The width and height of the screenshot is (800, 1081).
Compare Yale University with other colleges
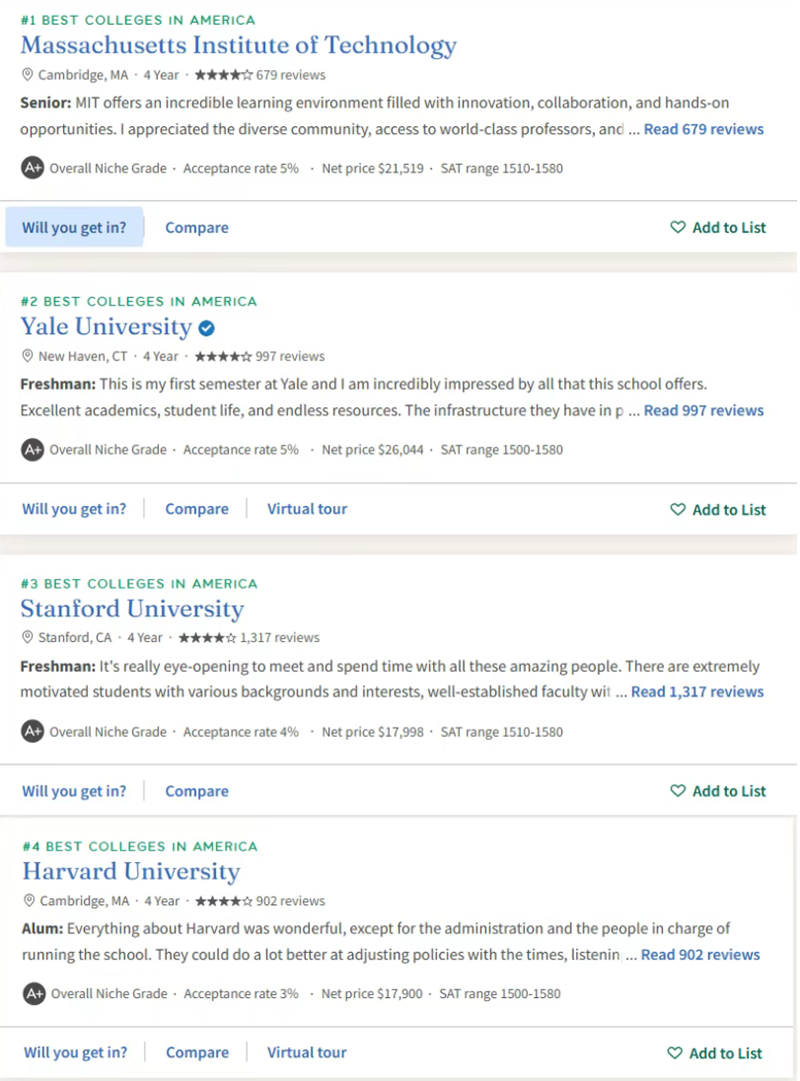(197, 509)
